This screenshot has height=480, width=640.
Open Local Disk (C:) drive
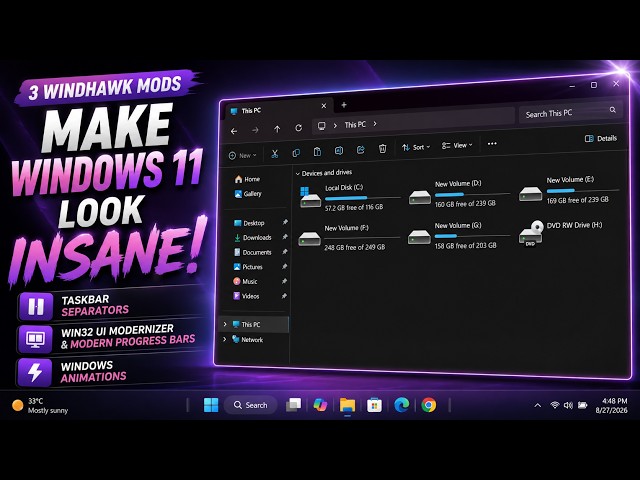pyautogui.click(x=350, y=198)
